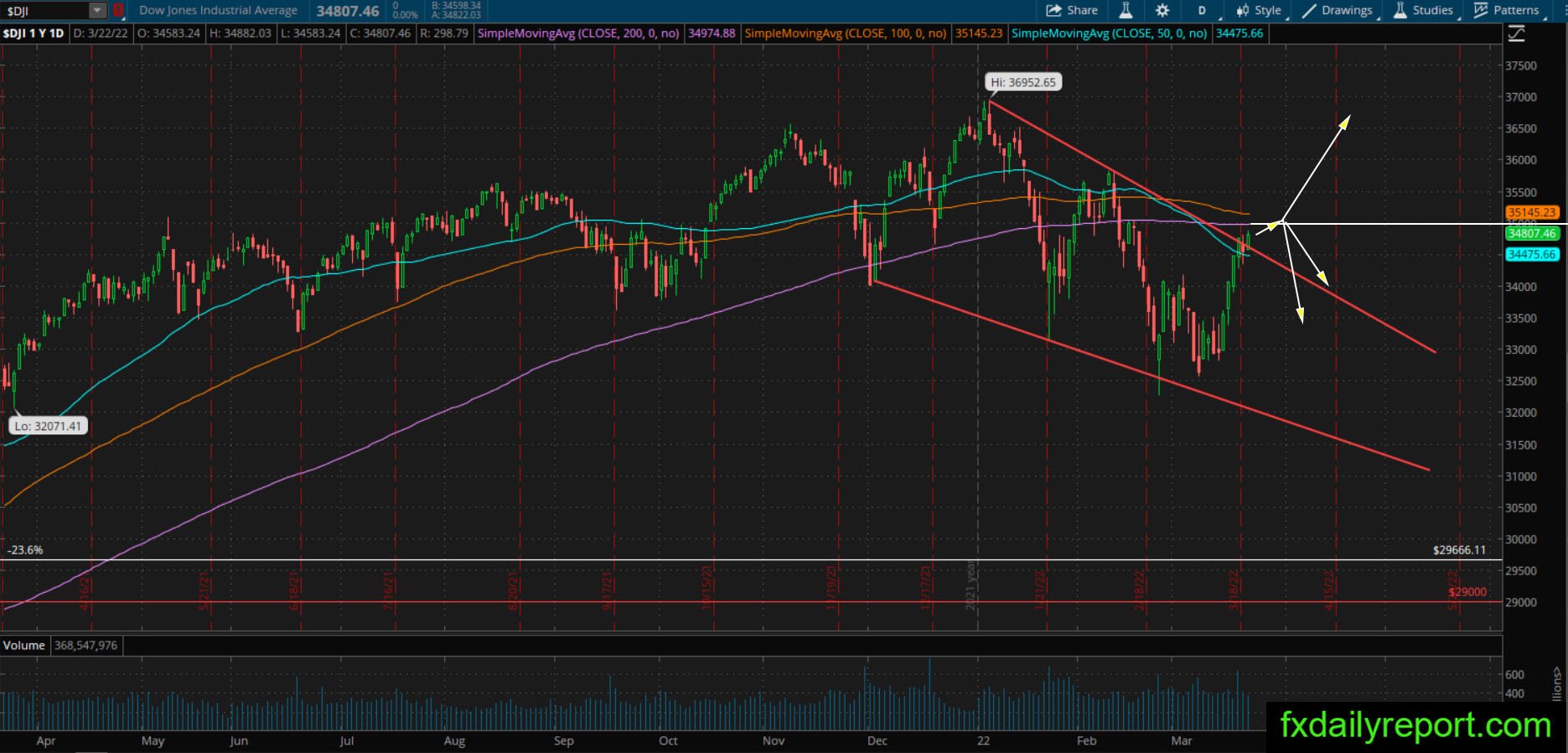1568x753 pixels.
Task: Click the green 34807.46 price axis bubble
Action: pos(1532,234)
